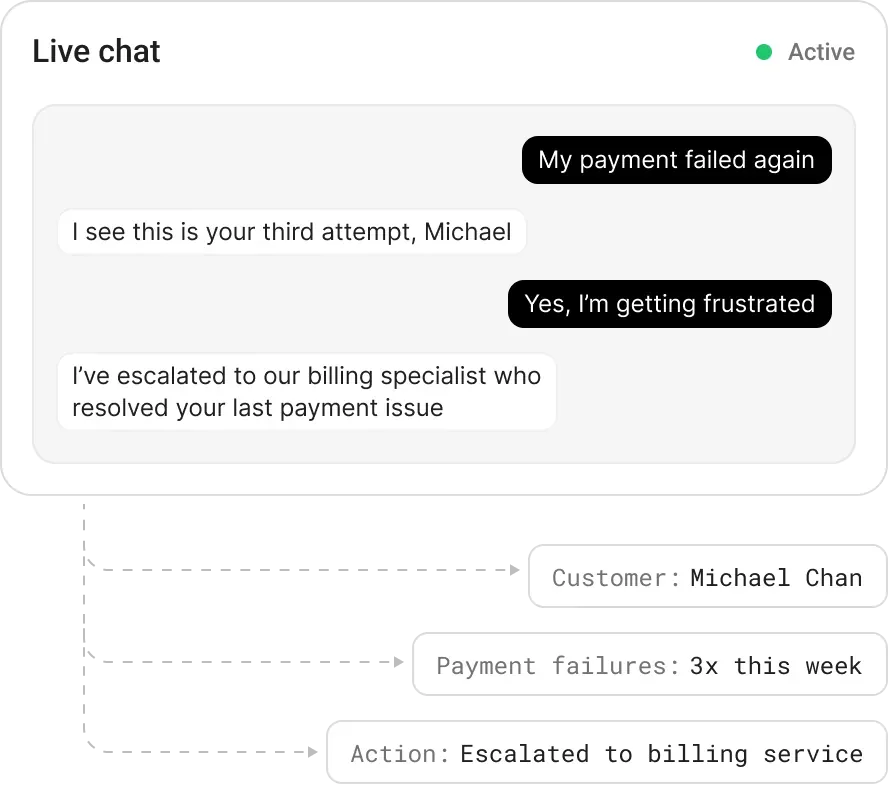Viewport: 888px width, 800px height.
Task: Click the "Payment failures:" field label
Action: (x=558, y=666)
